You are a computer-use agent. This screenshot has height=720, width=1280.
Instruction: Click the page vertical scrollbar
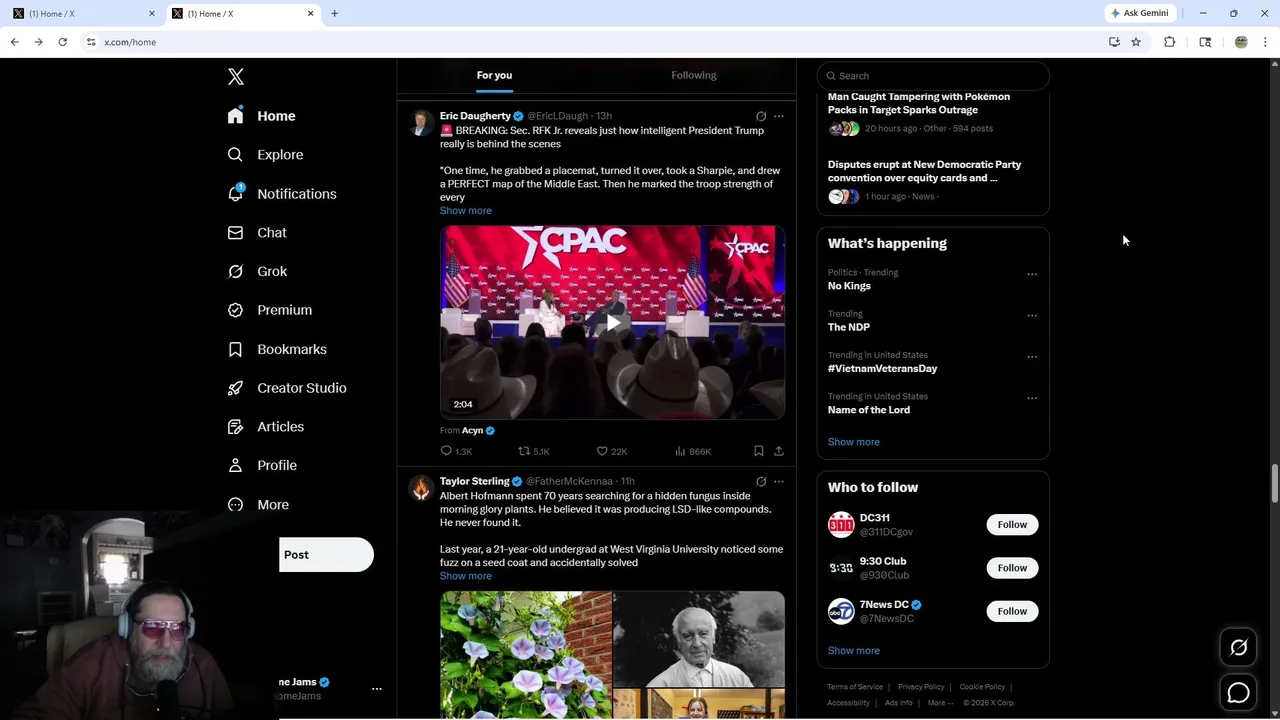[x=1275, y=484]
